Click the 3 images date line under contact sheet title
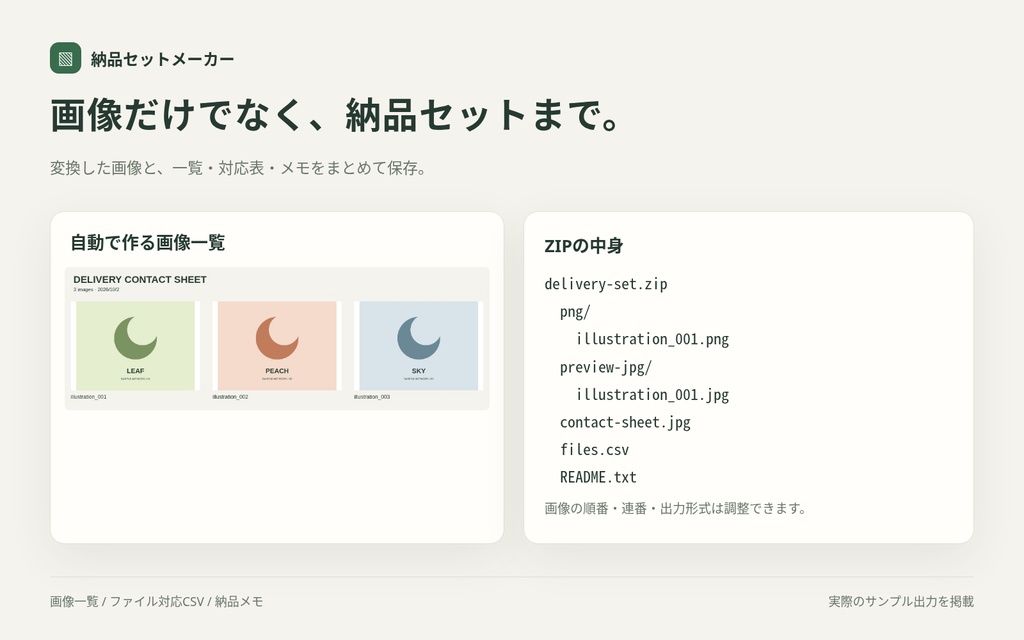Viewport: 1024px width, 640px height. point(96,289)
